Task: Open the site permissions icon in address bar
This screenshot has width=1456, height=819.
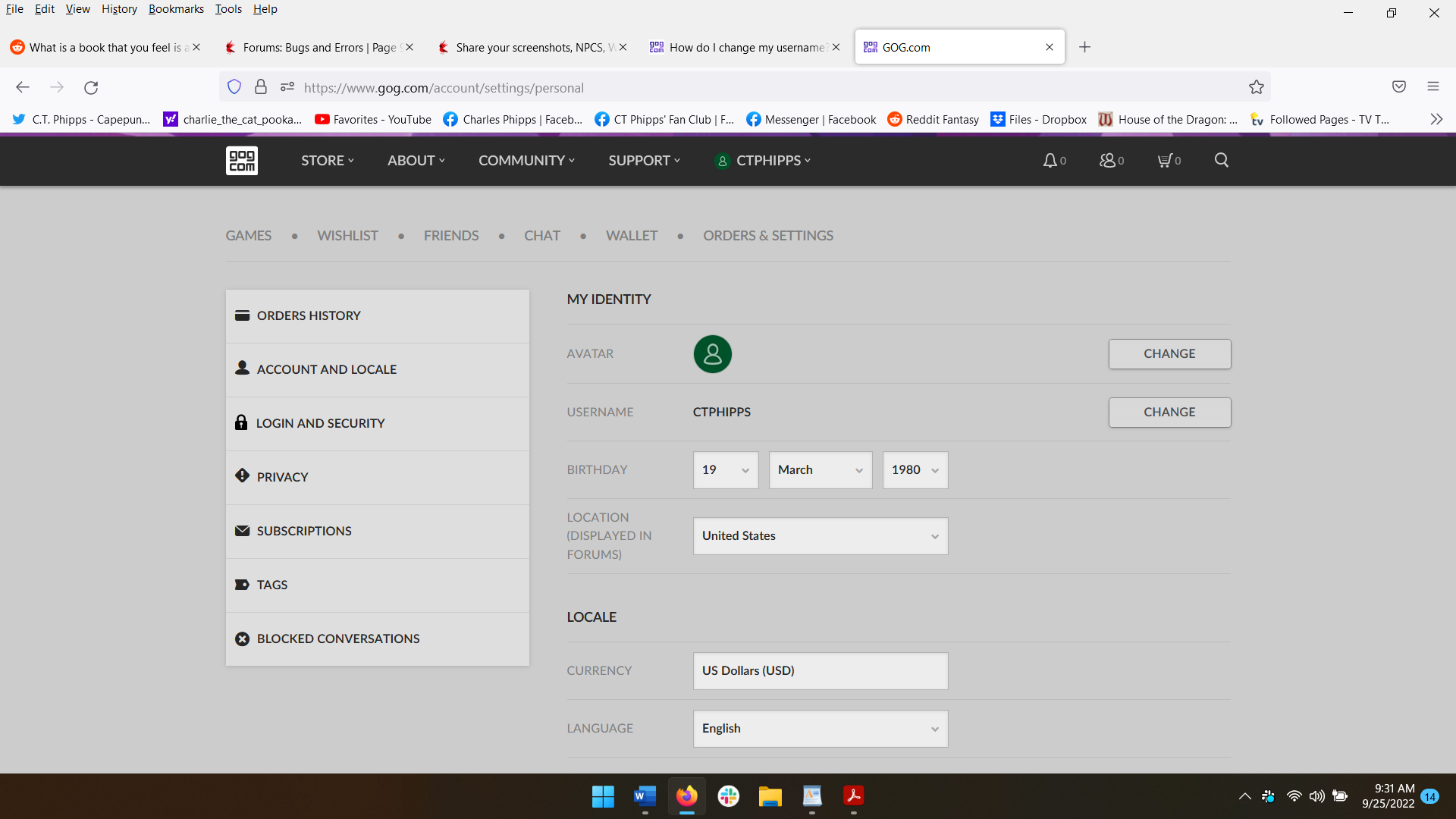Action: tap(287, 87)
